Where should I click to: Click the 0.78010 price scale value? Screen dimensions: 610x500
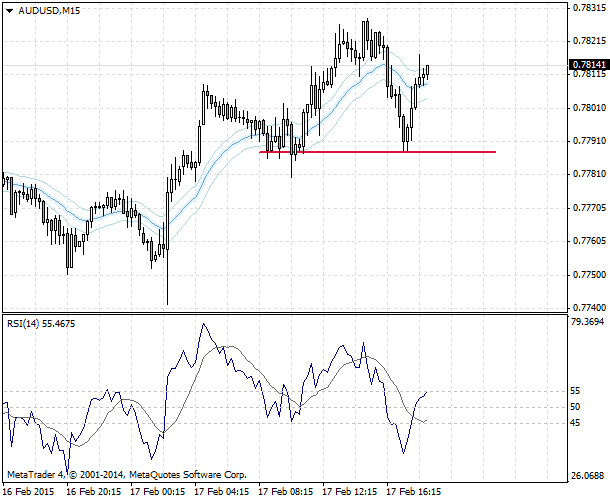pyautogui.click(x=589, y=108)
